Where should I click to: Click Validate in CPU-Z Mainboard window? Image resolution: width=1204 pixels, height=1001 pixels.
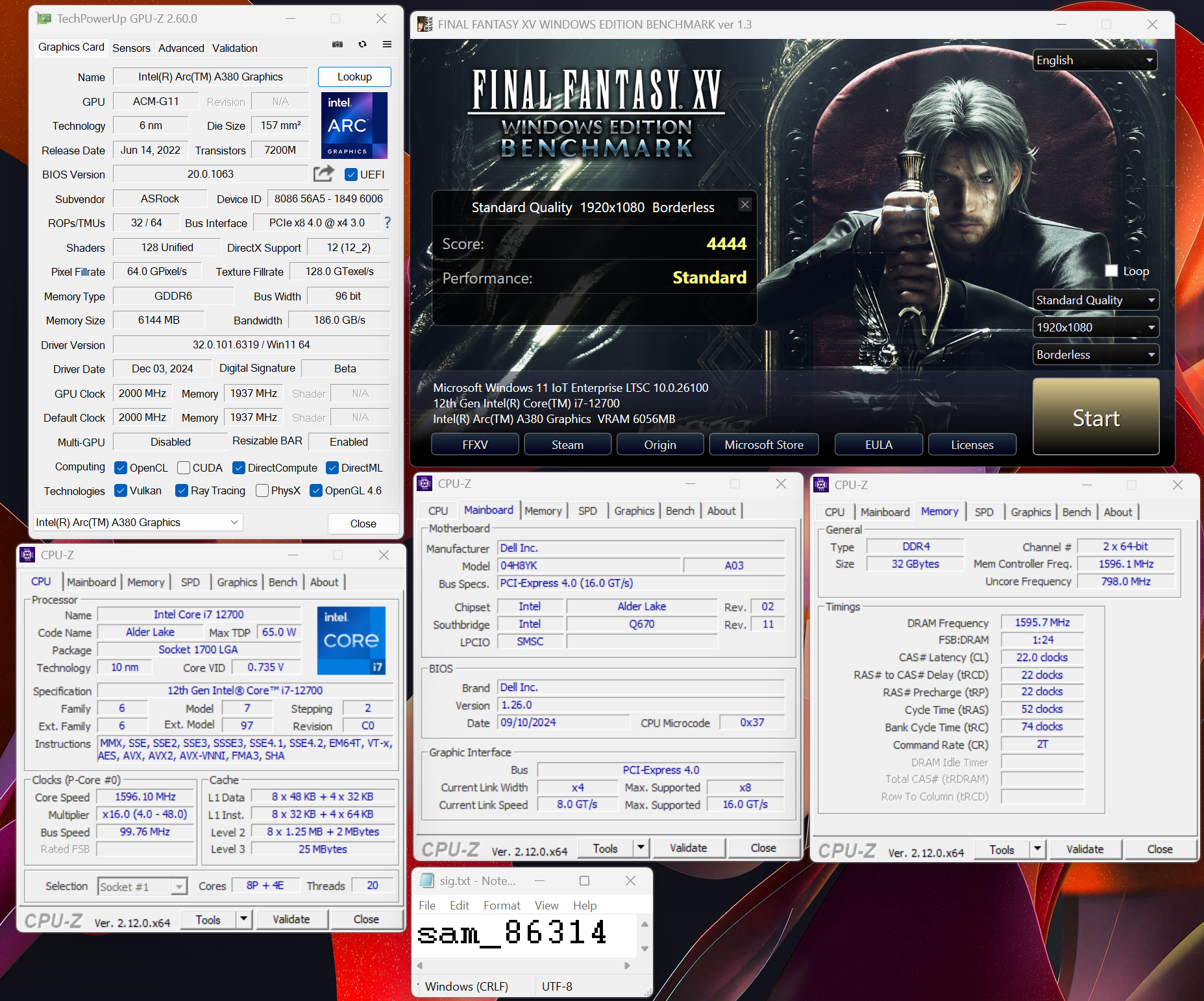coord(689,847)
